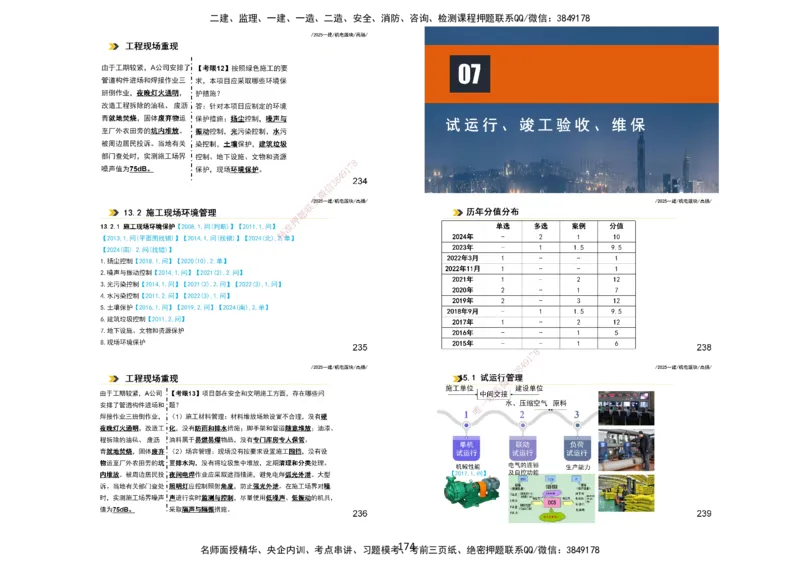Click list item 6. 建筑垃圾控制
The height and width of the screenshot is (566, 800).
click(123, 319)
